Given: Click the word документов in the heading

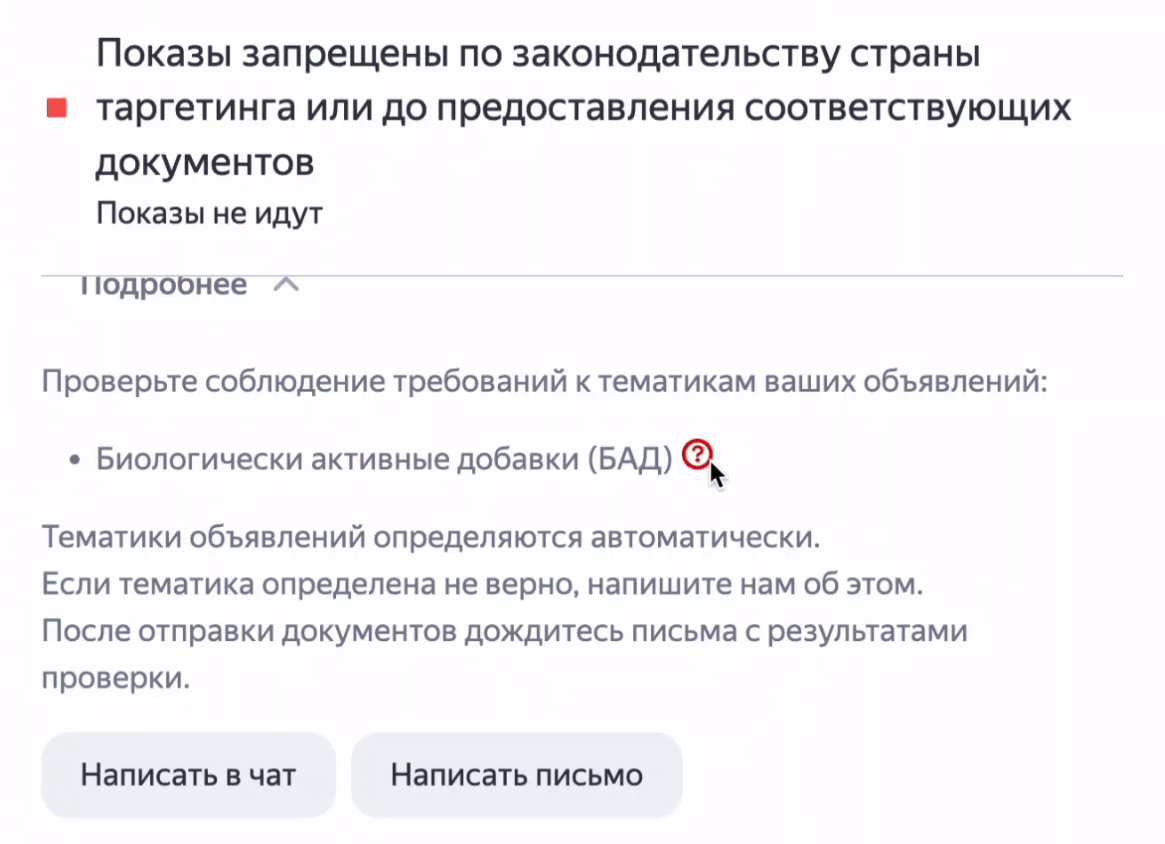Looking at the screenshot, I should 204,162.
